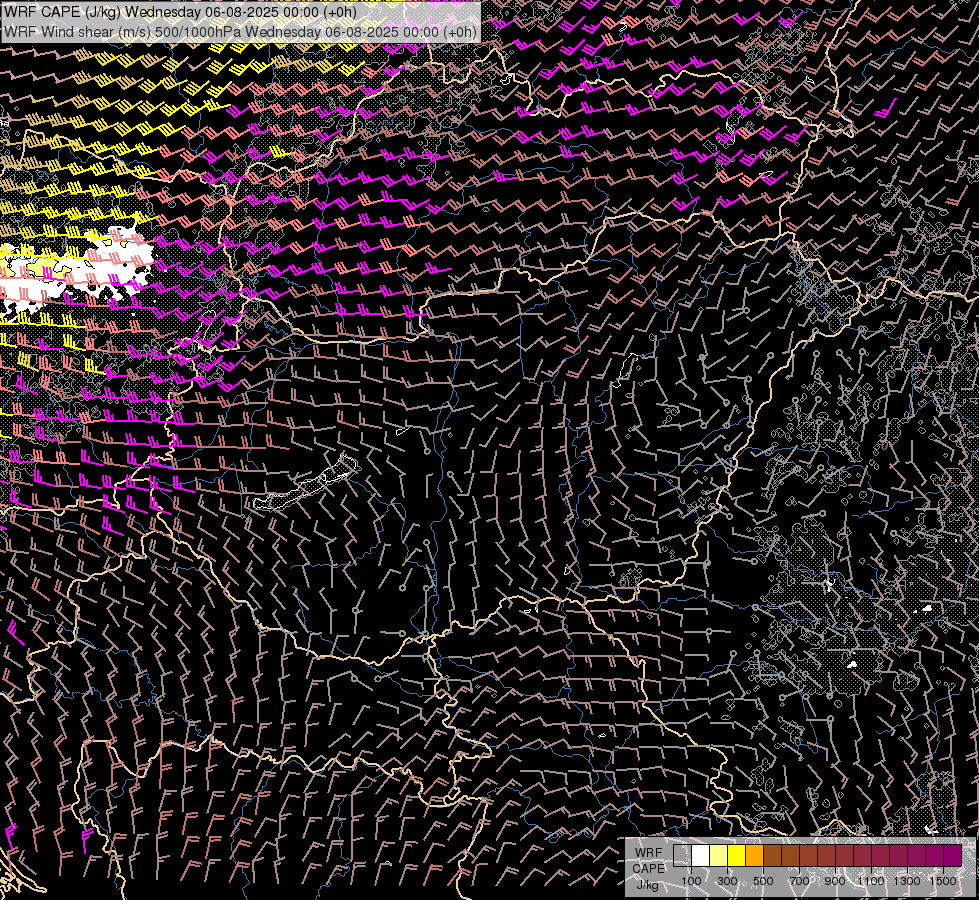Viewport: 979px width, 900px height.
Task: Click the WRF CAPE title line at top
Action: pos(180,12)
